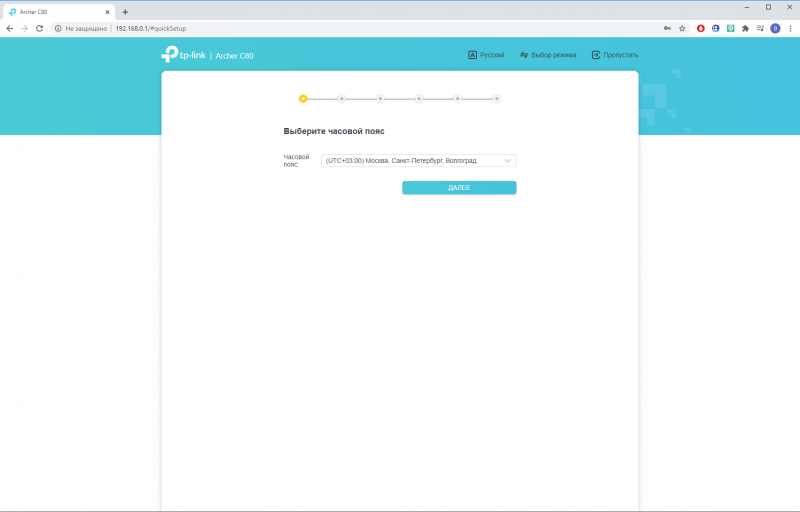Open the media control playlist icon
This screenshot has width=800, height=512.
click(x=760, y=29)
